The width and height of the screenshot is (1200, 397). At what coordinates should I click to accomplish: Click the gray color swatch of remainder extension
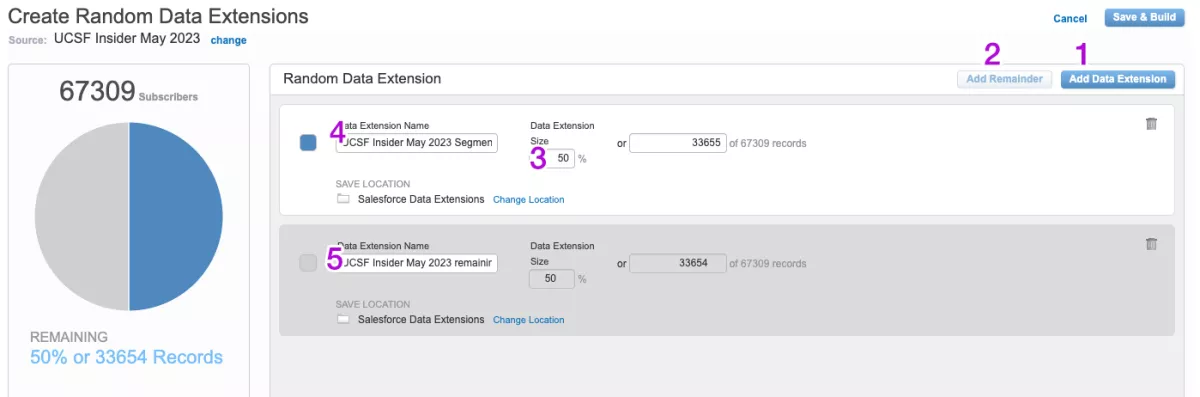[x=308, y=263]
